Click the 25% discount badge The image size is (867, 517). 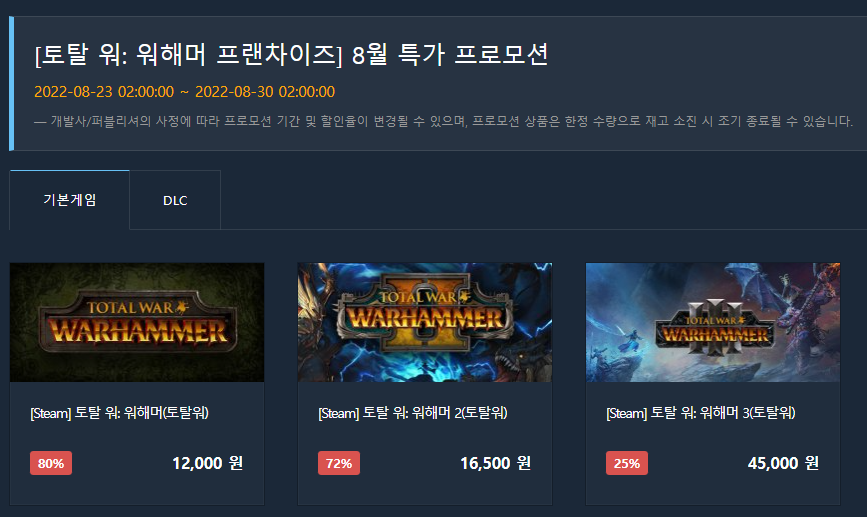click(627, 463)
